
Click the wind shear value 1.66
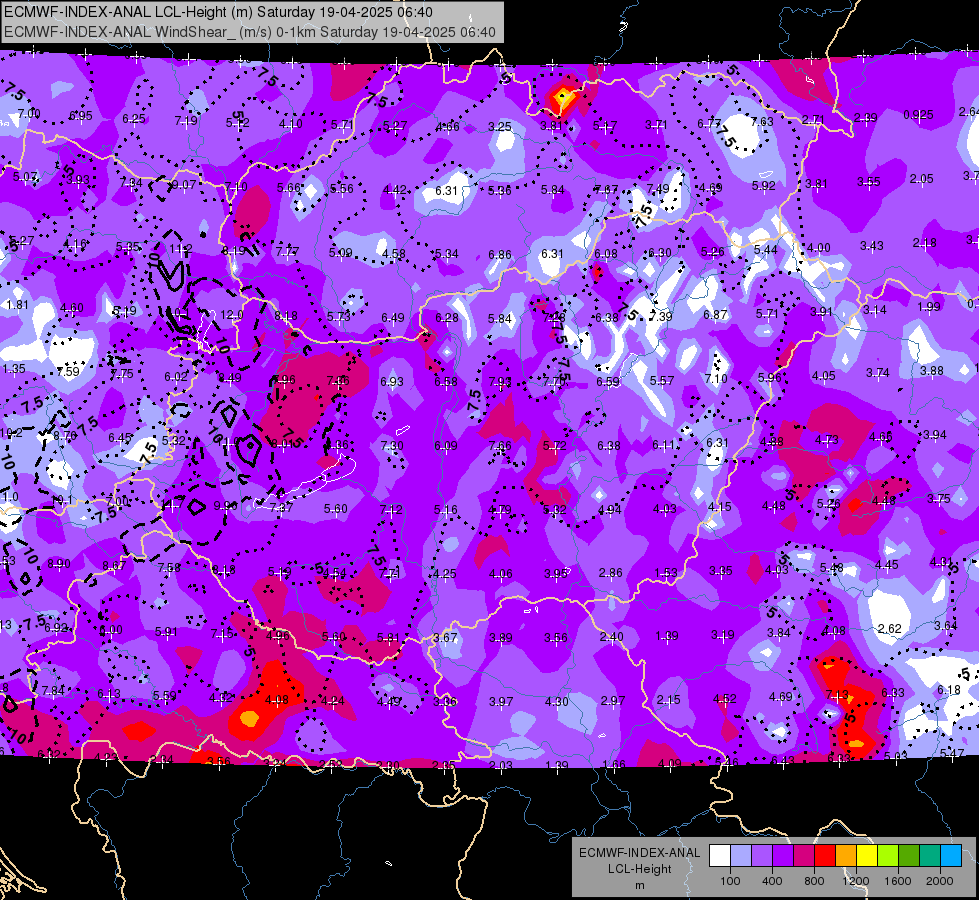pyautogui.click(x=614, y=764)
